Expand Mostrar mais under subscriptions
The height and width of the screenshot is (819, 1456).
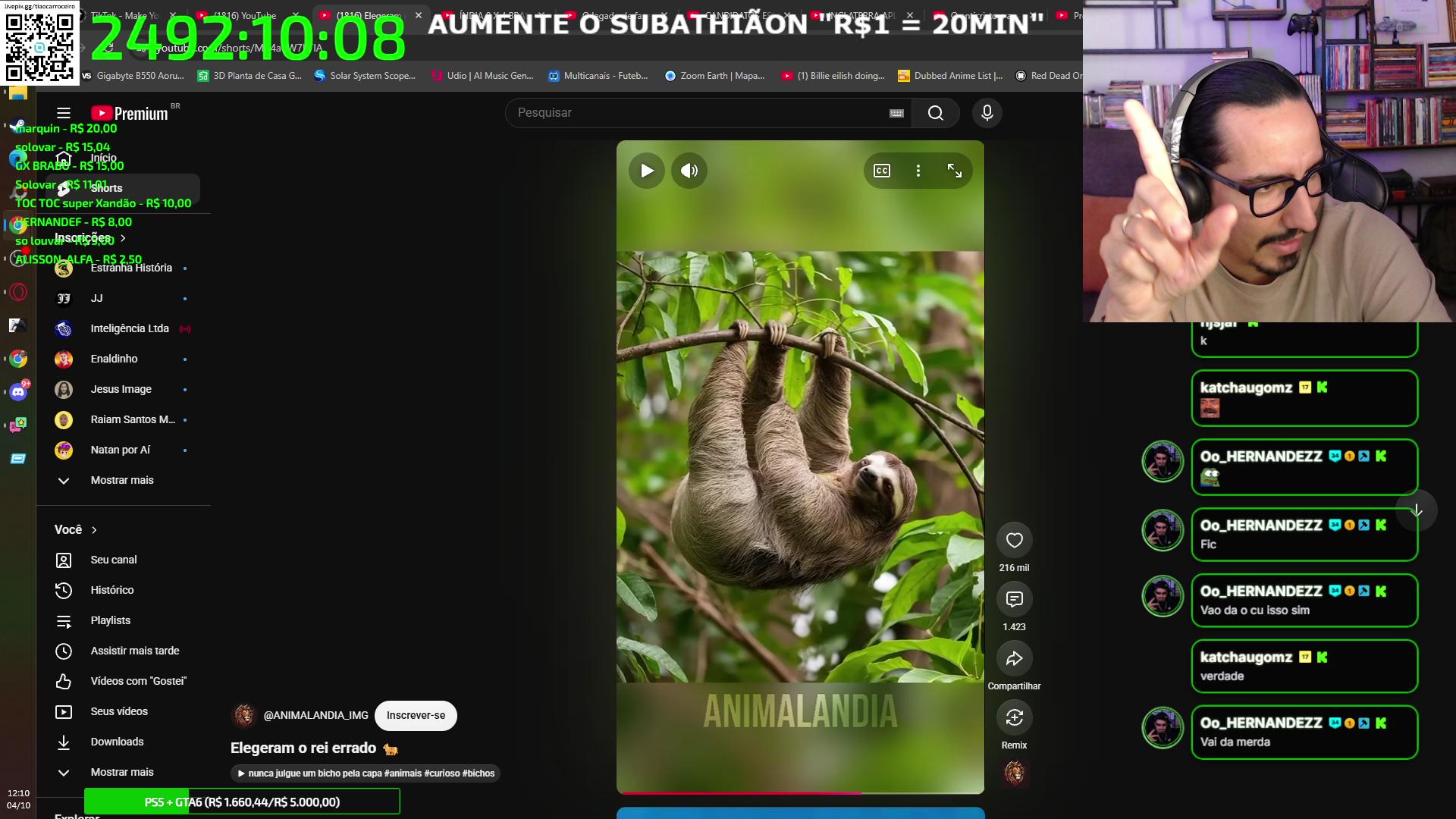coord(121,480)
